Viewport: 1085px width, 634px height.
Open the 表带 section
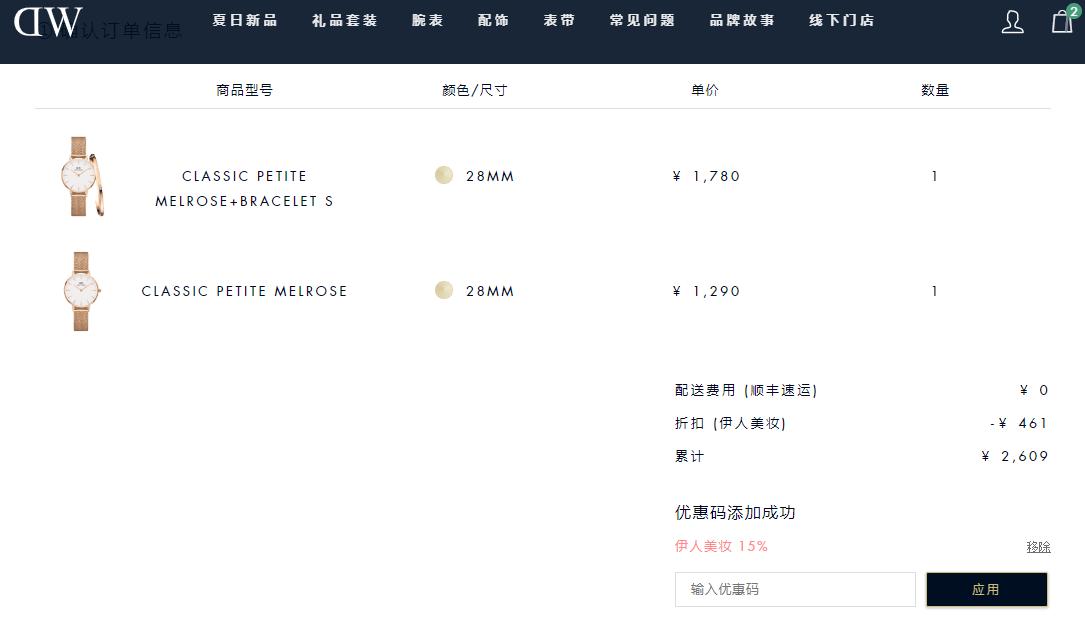[x=559, y=20]
